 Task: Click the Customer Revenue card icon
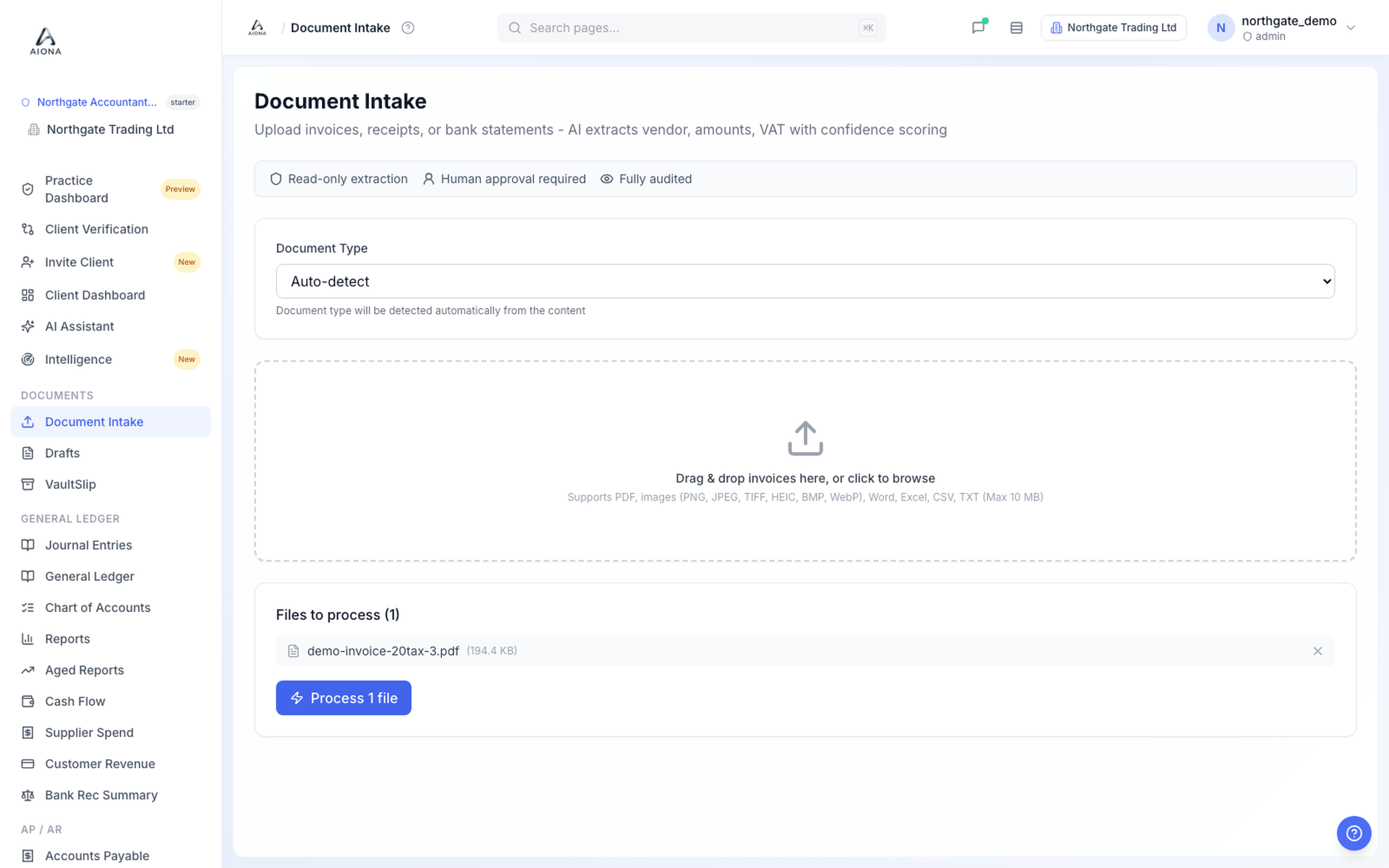[x=27, y=764]
